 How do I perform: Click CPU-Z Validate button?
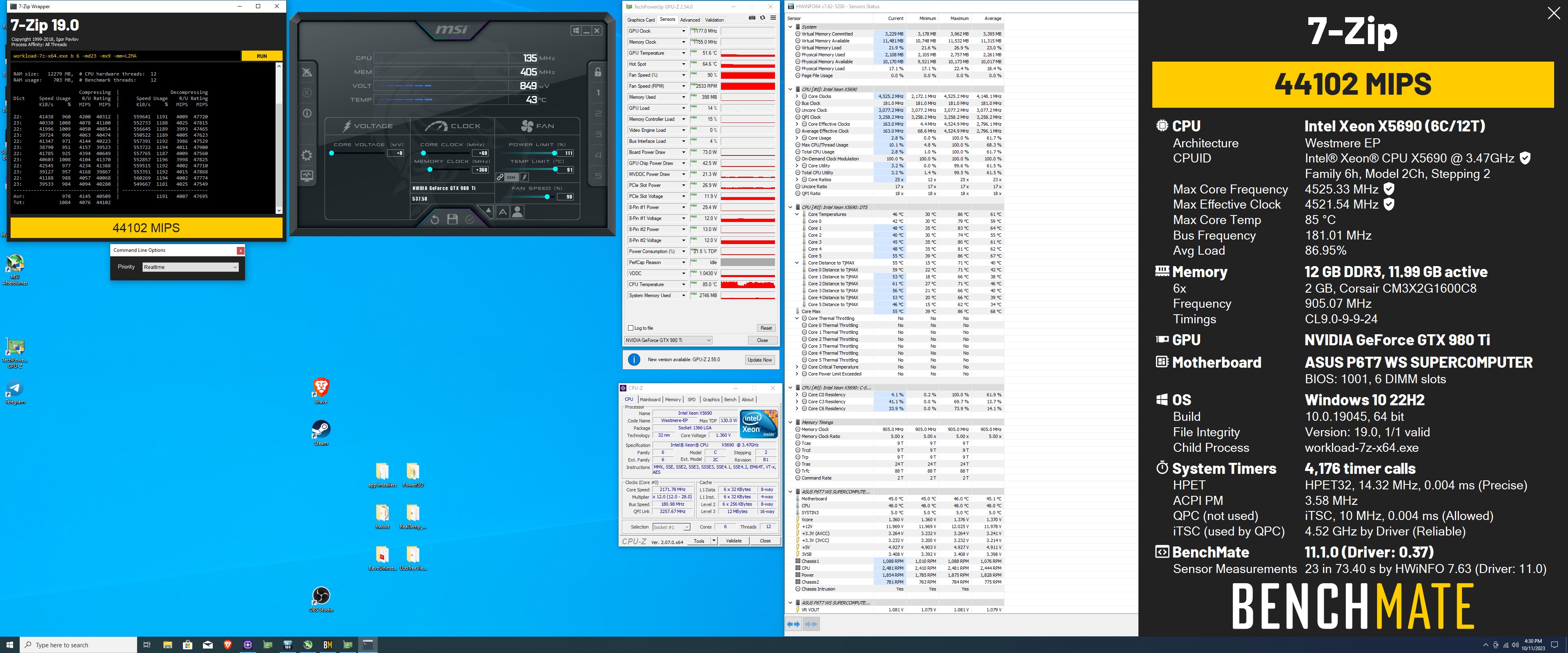(733, 540)
